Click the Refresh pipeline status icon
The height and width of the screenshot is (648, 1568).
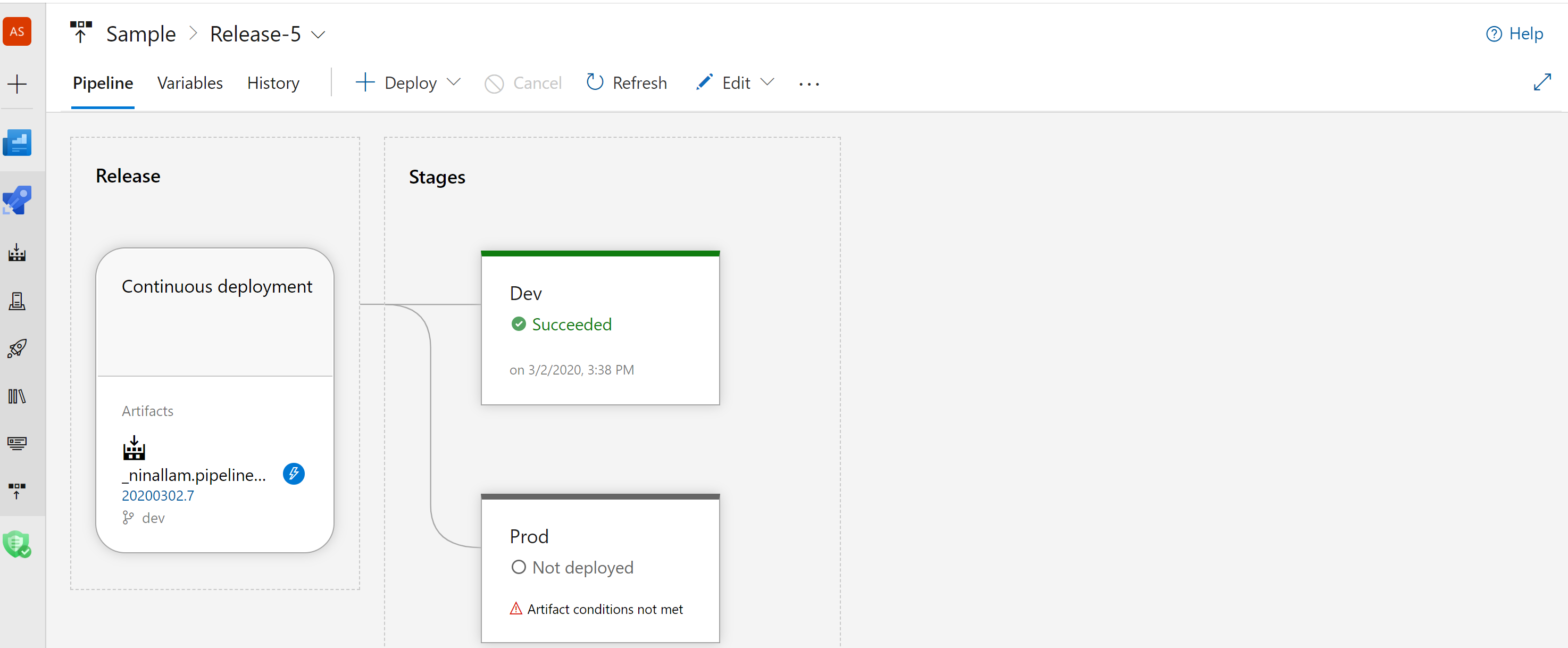pos(594,83)
